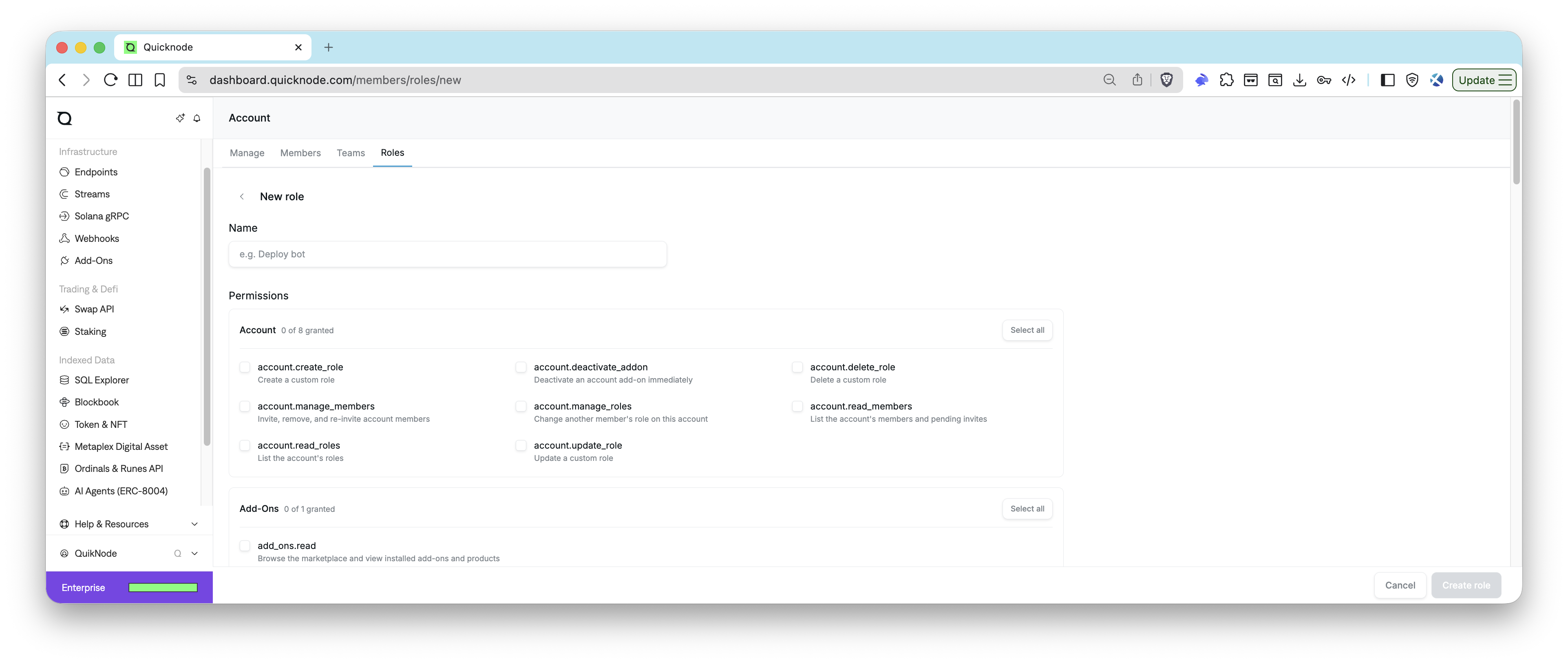Image resolution: width=1568 pixels, height=664 pixels.
Task: Click Select all for Account permissions
Action: 1027,330
